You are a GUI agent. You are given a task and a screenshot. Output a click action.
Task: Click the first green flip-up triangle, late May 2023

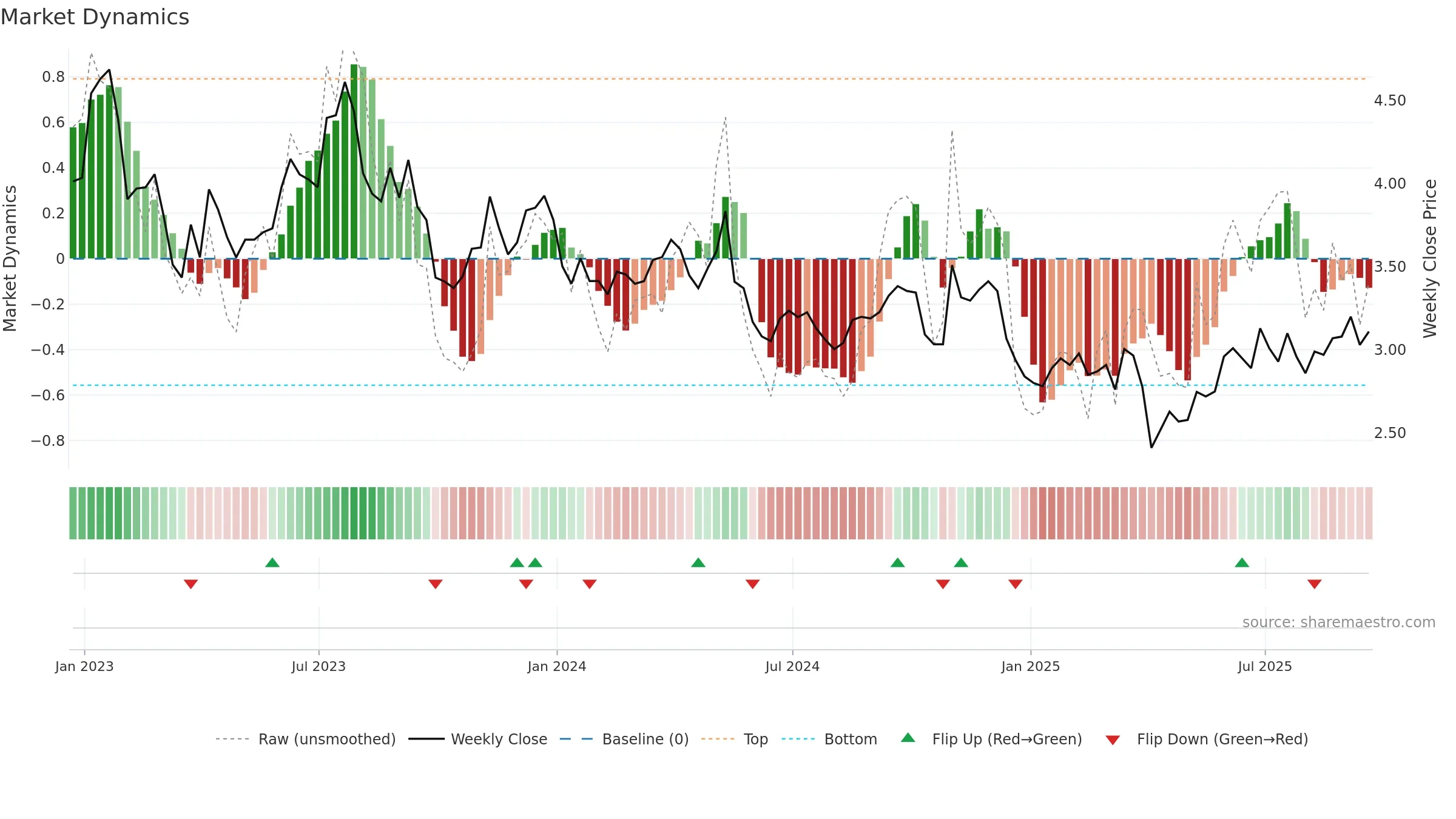(272, 562)
